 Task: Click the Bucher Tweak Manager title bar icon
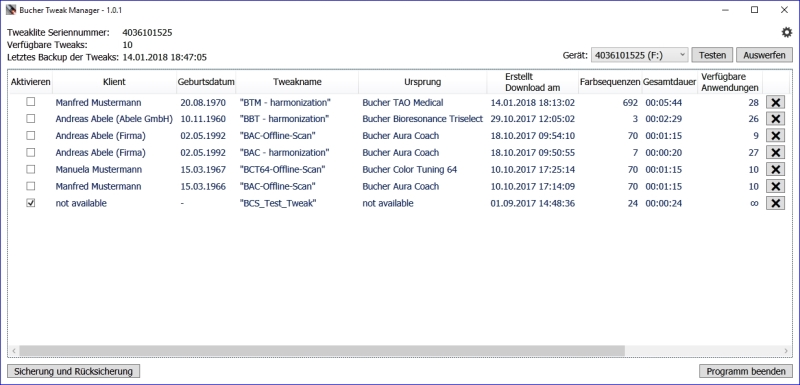11,10
